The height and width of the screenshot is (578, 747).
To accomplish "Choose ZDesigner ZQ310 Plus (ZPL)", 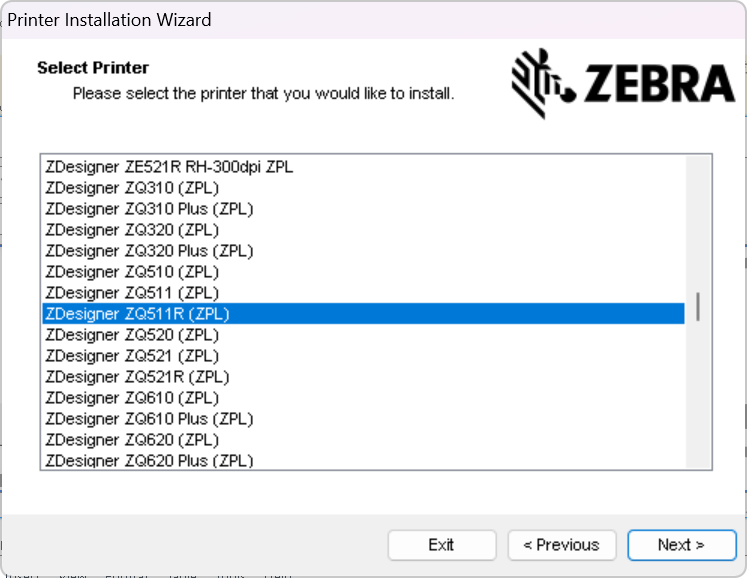I will (x=149, y=209).
